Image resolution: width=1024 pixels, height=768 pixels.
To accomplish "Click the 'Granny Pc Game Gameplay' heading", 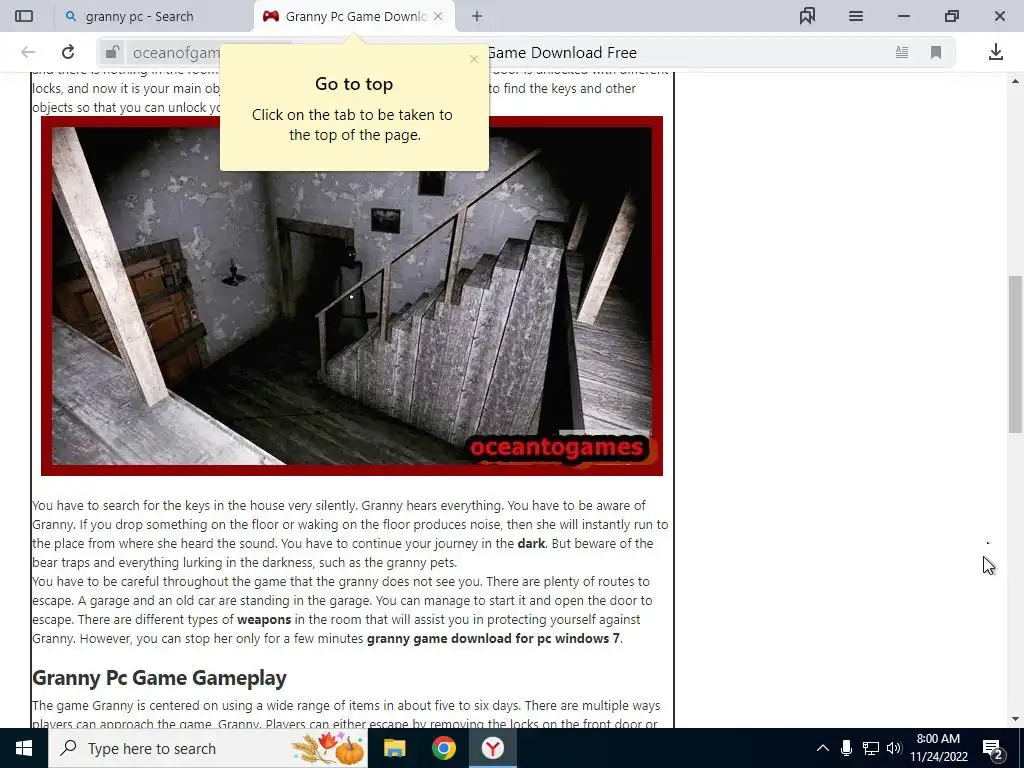I will (159, 678).
